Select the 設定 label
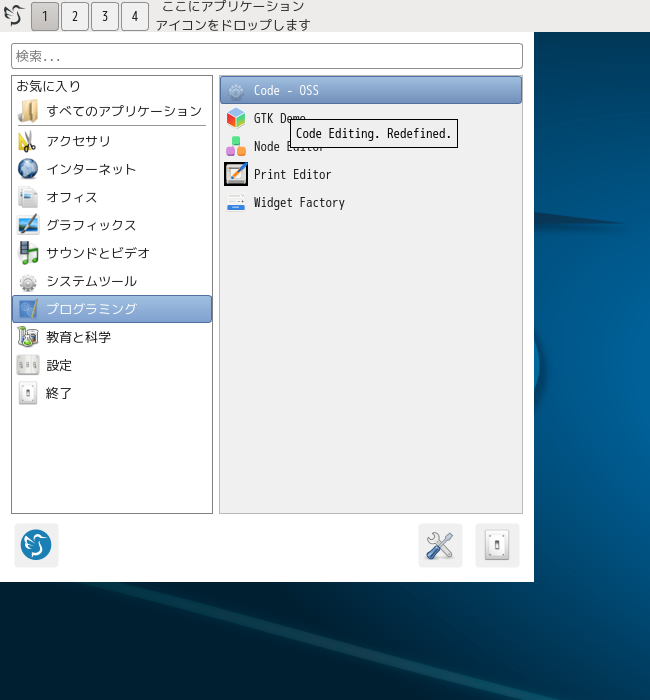The width and height of the screenshot is (650, 700). [x=59, y=365]
